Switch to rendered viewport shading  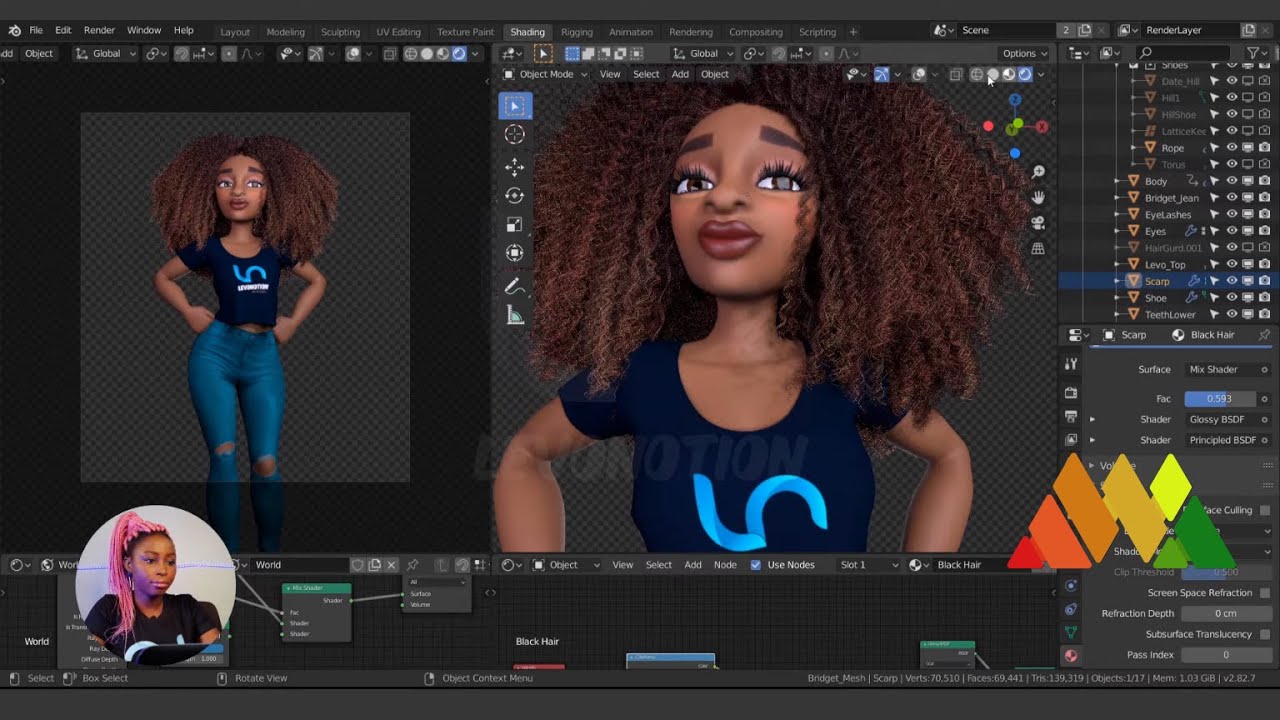tap(1024, 74)
